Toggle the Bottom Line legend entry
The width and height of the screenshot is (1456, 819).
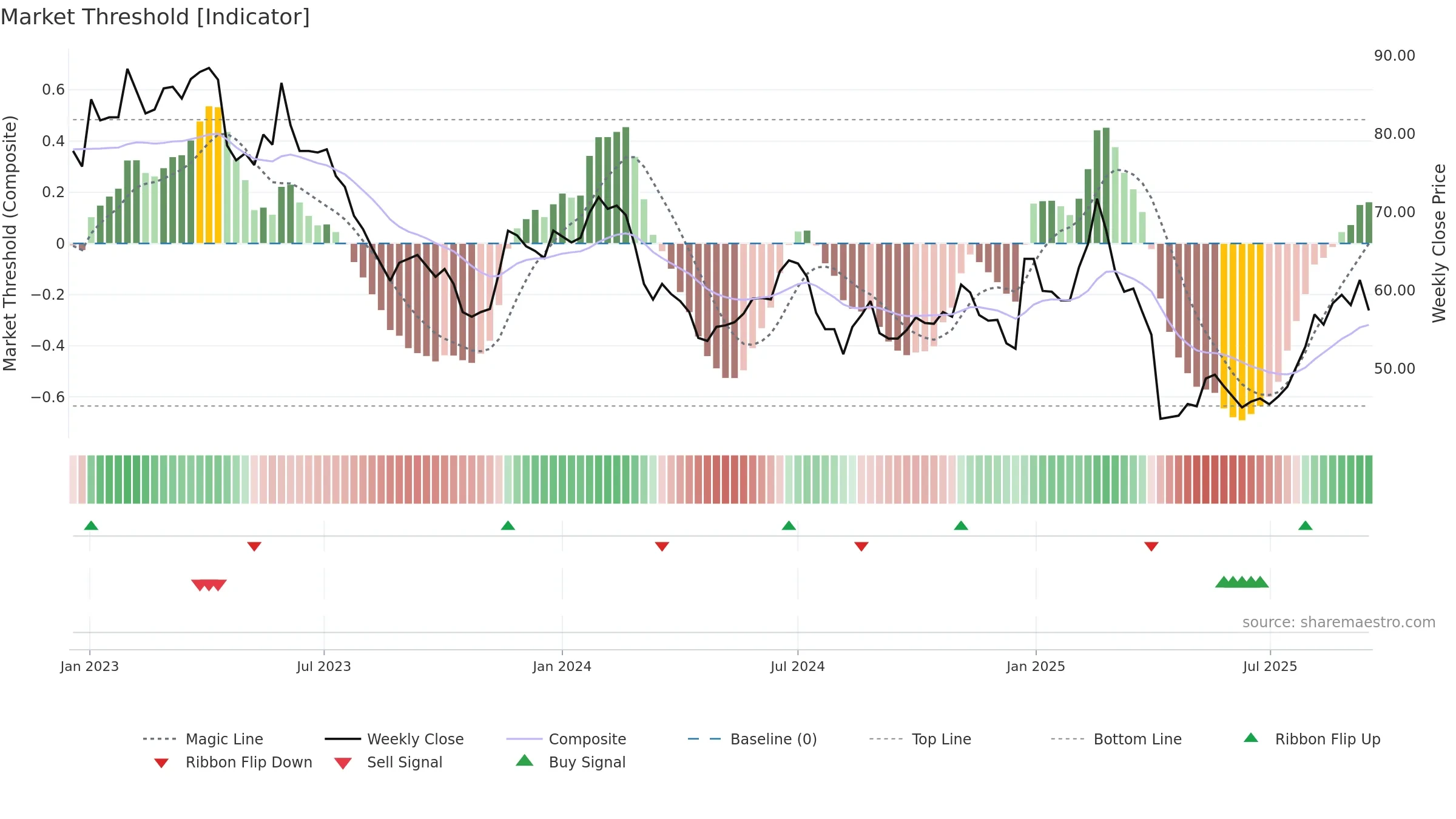click(1116, 739)
